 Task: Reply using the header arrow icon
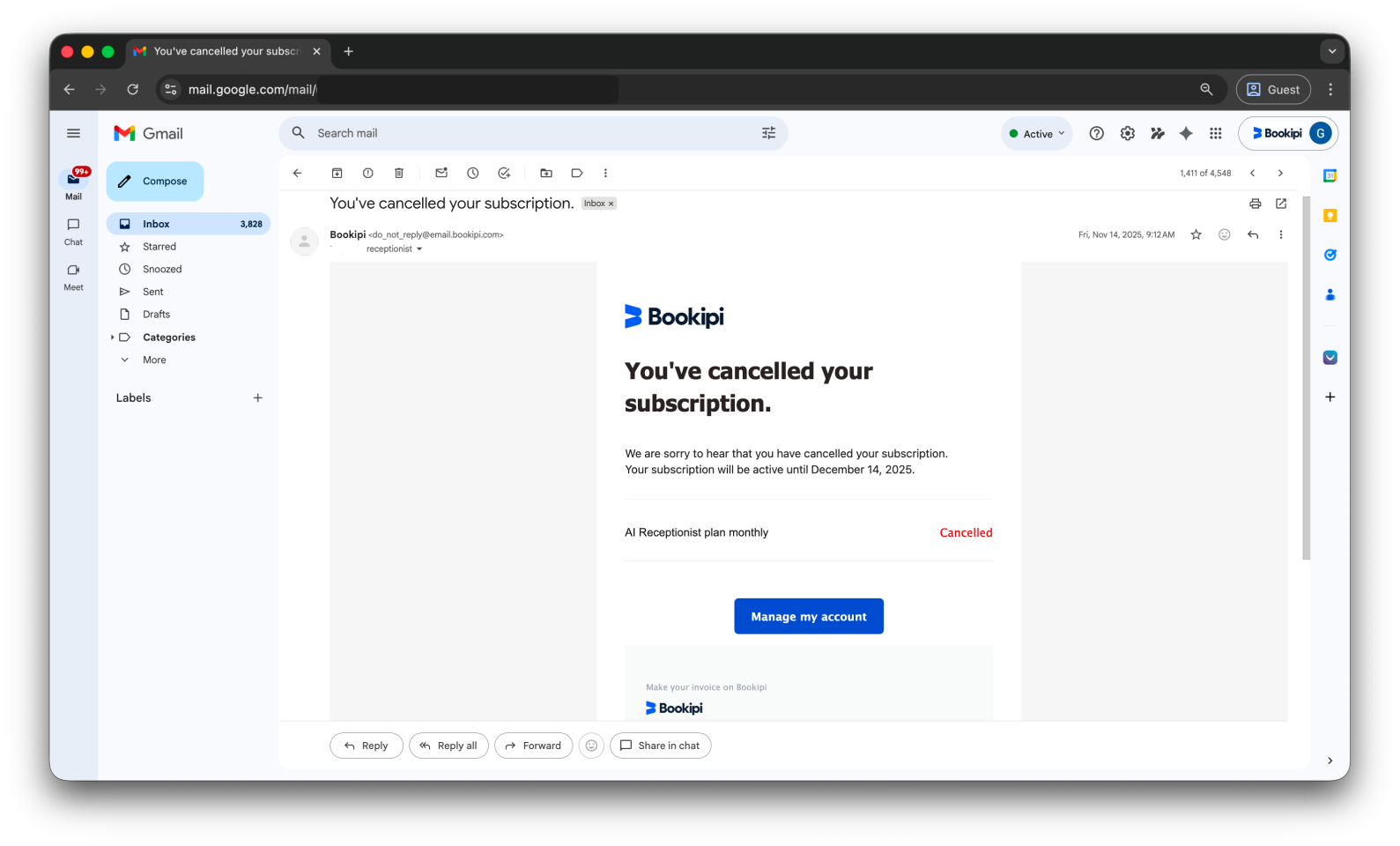[x=1253, y=234]
